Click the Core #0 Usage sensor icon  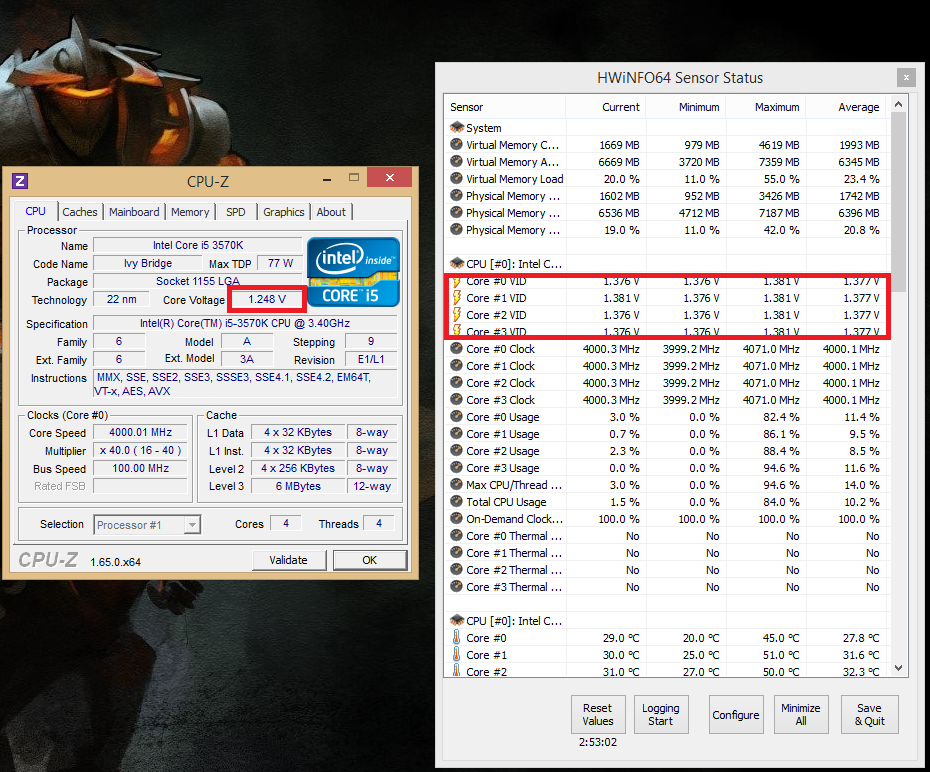[456, 416]
